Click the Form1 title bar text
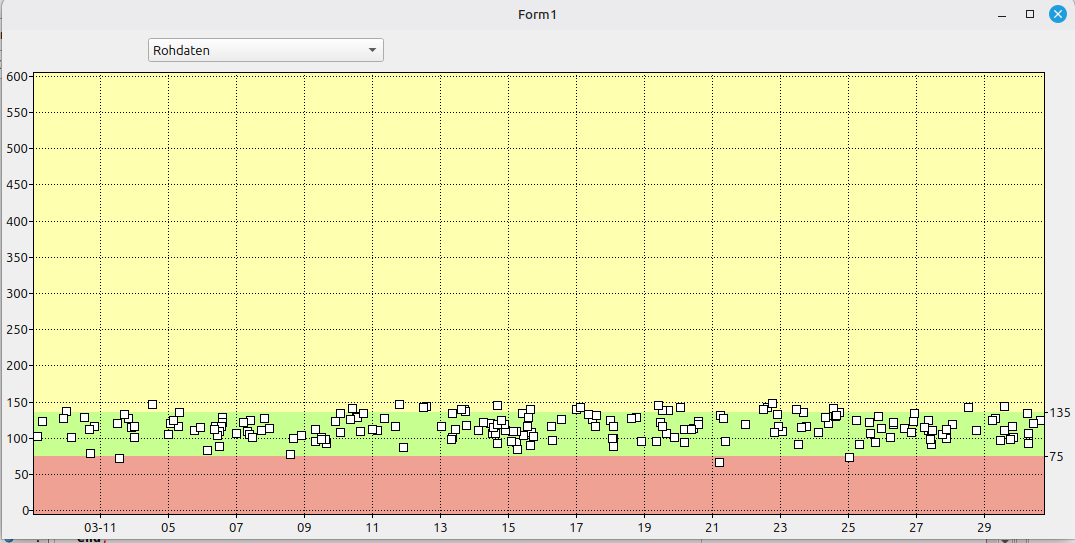 pyautogui.click(x=537, y=14)
